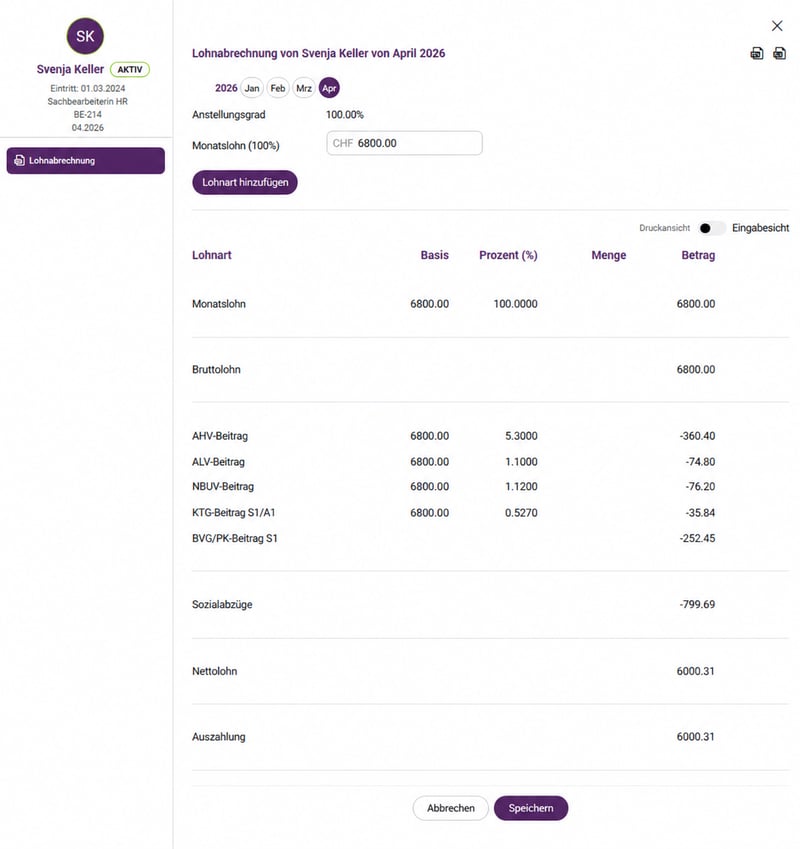Click the Prozent (%) column header
This screenshot has height=849, width=800.
coord(508,255)
